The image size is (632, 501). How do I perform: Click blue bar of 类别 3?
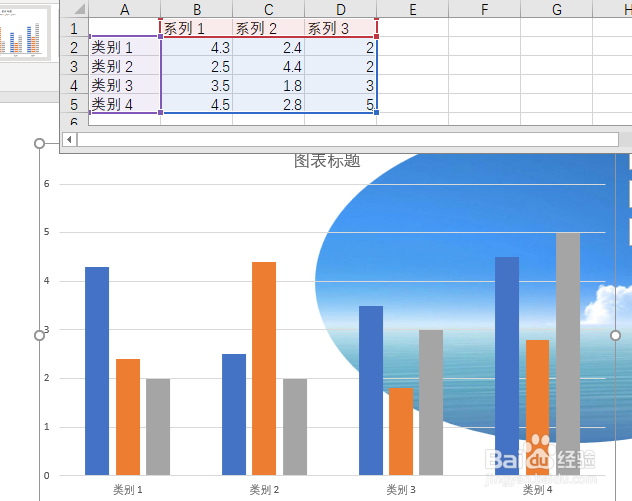coord(371,390)
